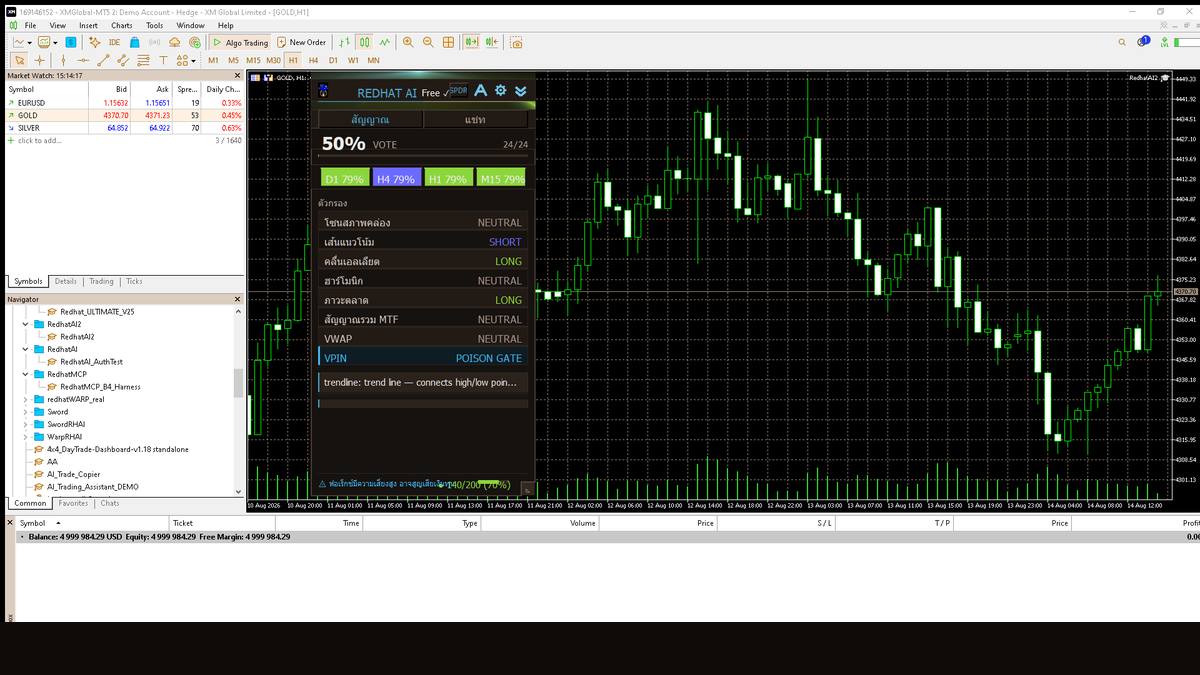Open the Market Watch dollar icon

click(x=71, y=42)
